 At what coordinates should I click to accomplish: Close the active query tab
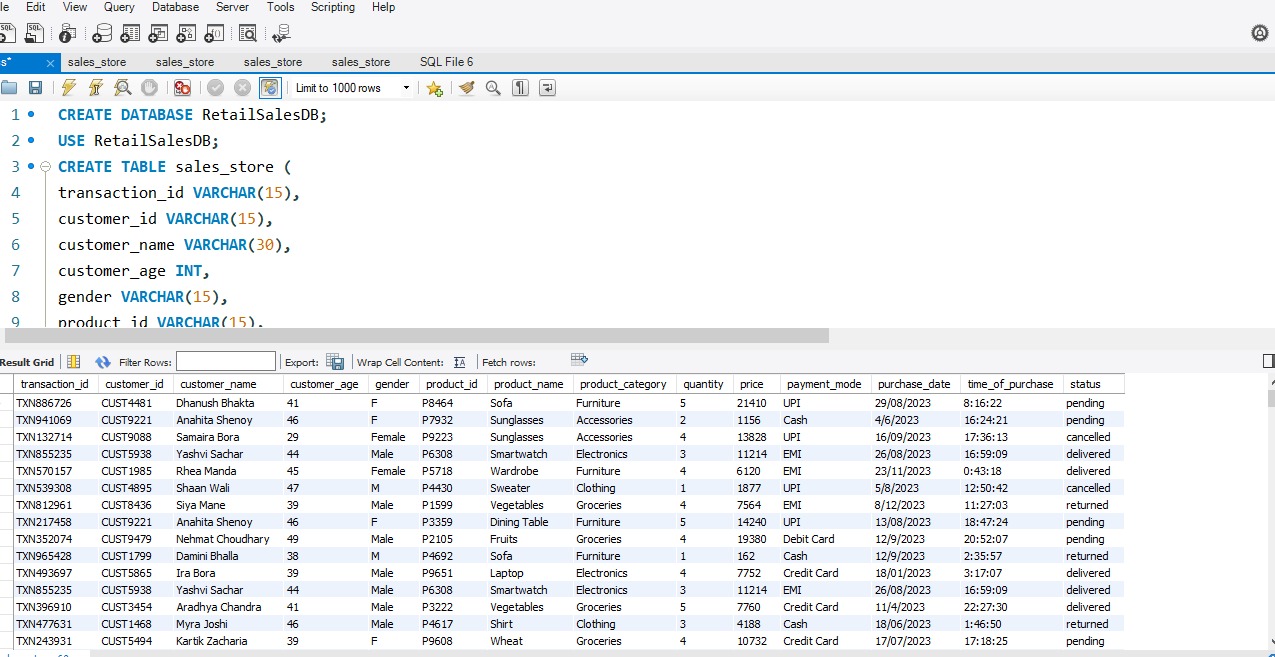tap(50, 63)
